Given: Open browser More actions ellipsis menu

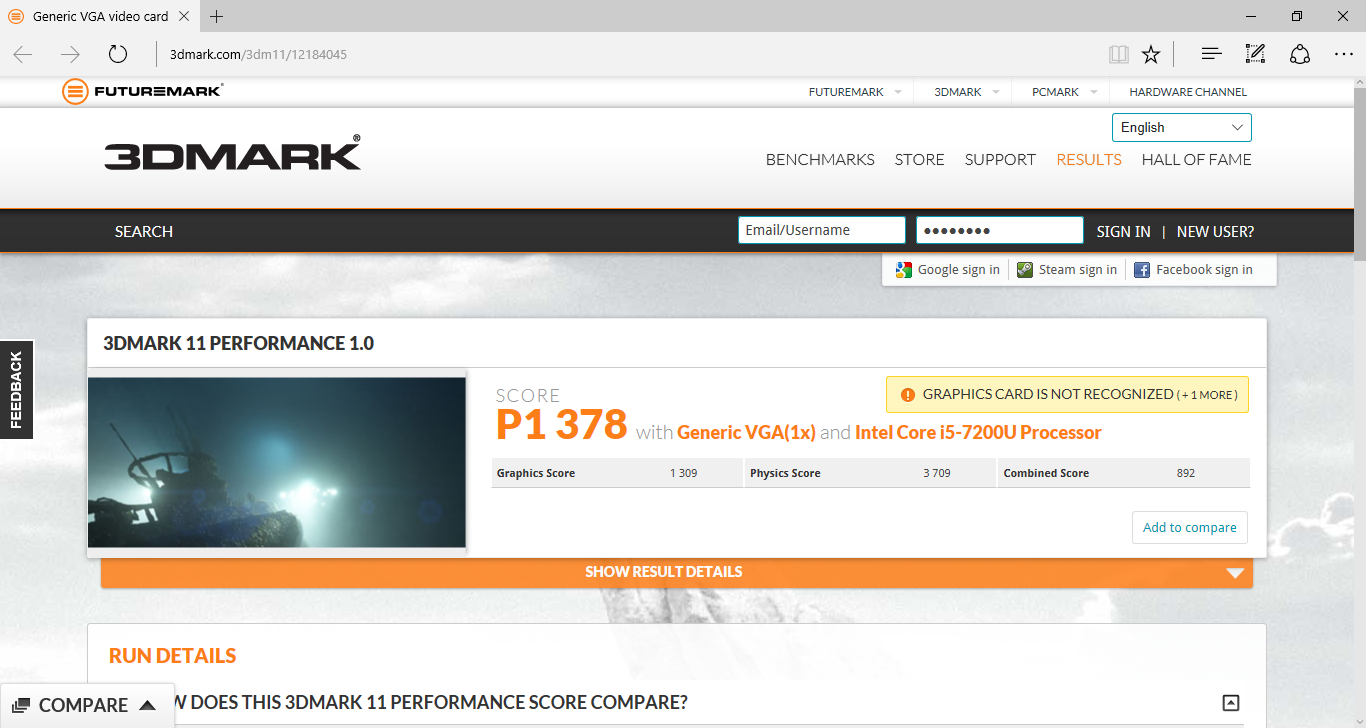Looking at the screenshot, I should click(1344, 54).
